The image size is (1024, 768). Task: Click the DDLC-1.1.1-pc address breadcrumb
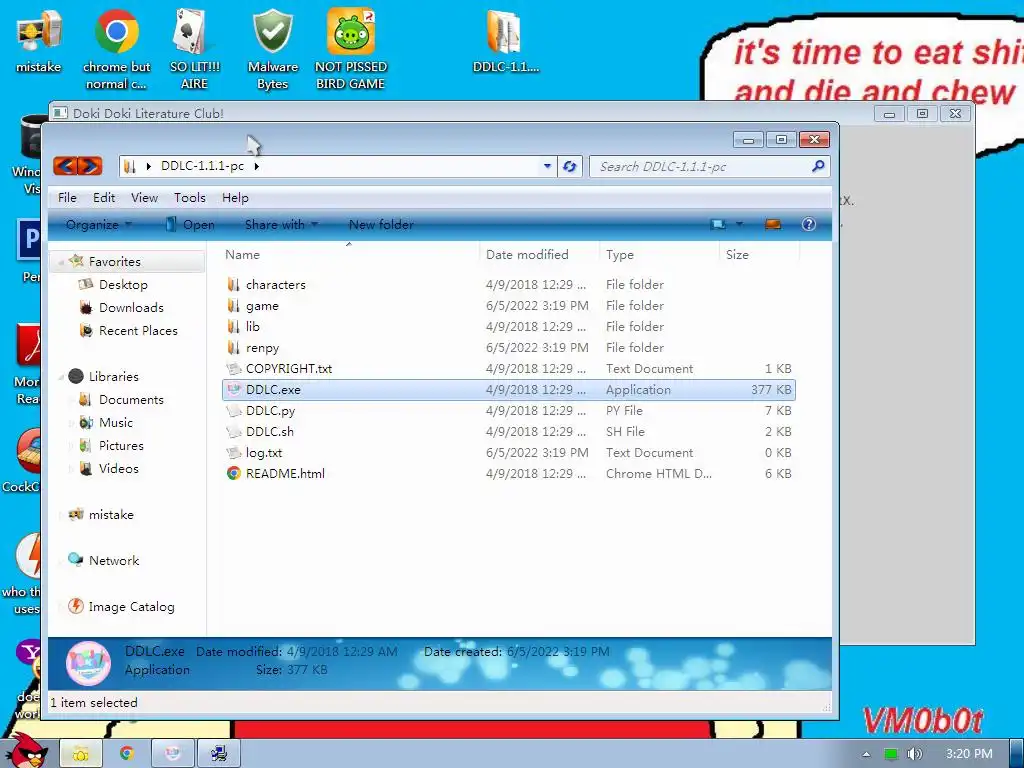coord(202,166)
